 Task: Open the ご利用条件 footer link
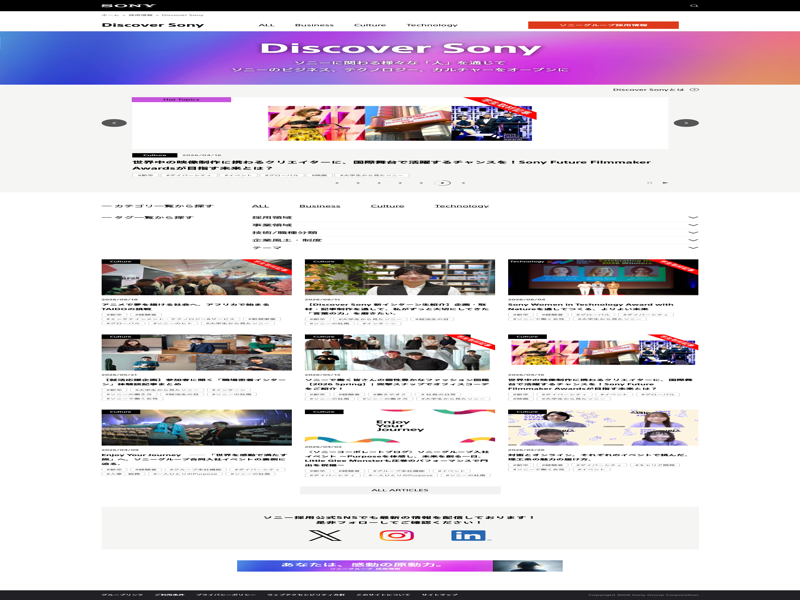[x=169, y=595]
